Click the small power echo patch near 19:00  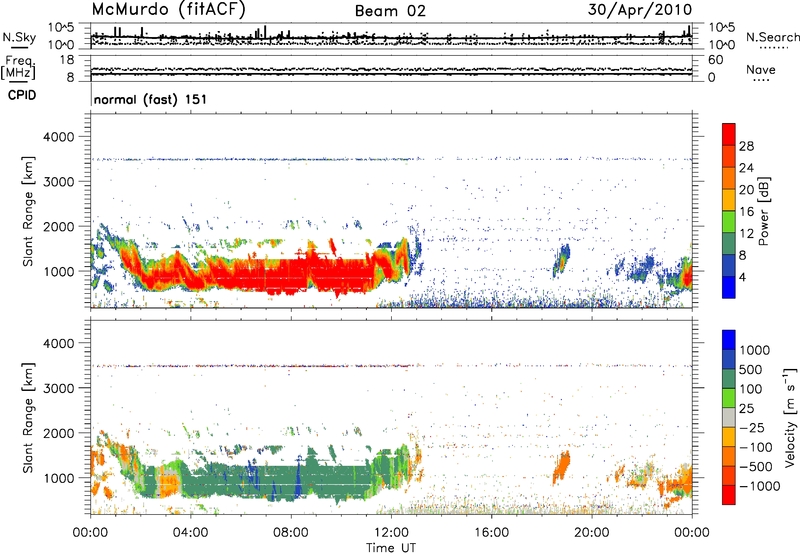pyautogui.click(x=561, y=261)
